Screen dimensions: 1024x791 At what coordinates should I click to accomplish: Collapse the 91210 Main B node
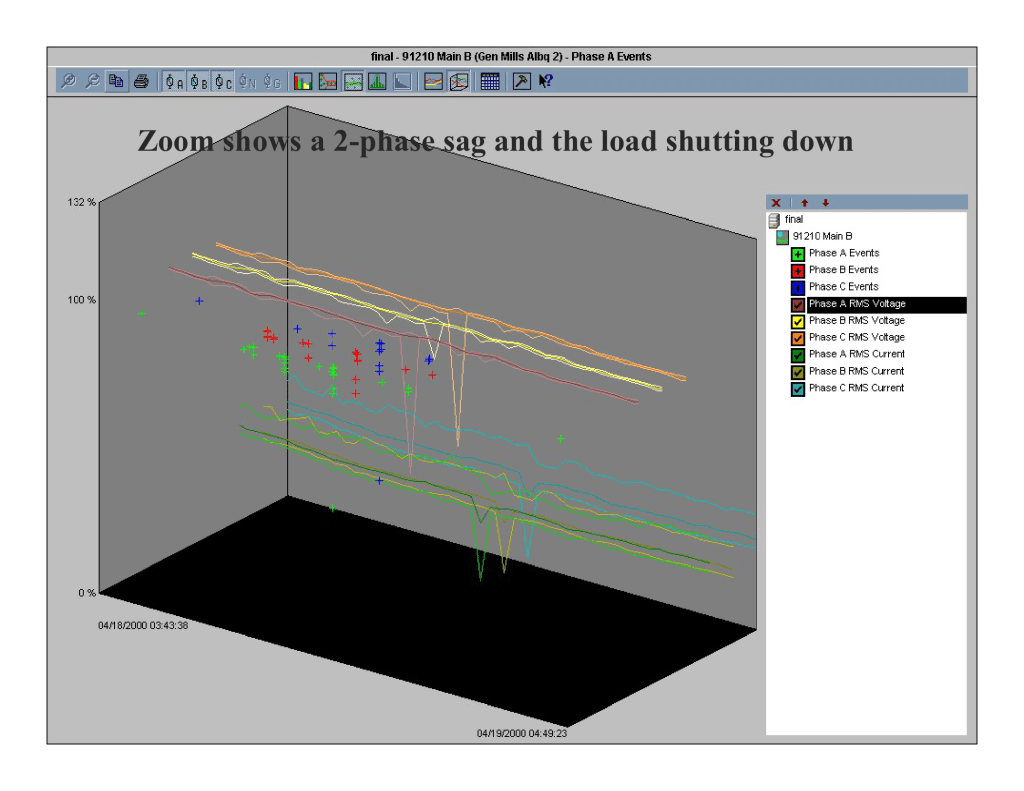(x=784, y=236)
